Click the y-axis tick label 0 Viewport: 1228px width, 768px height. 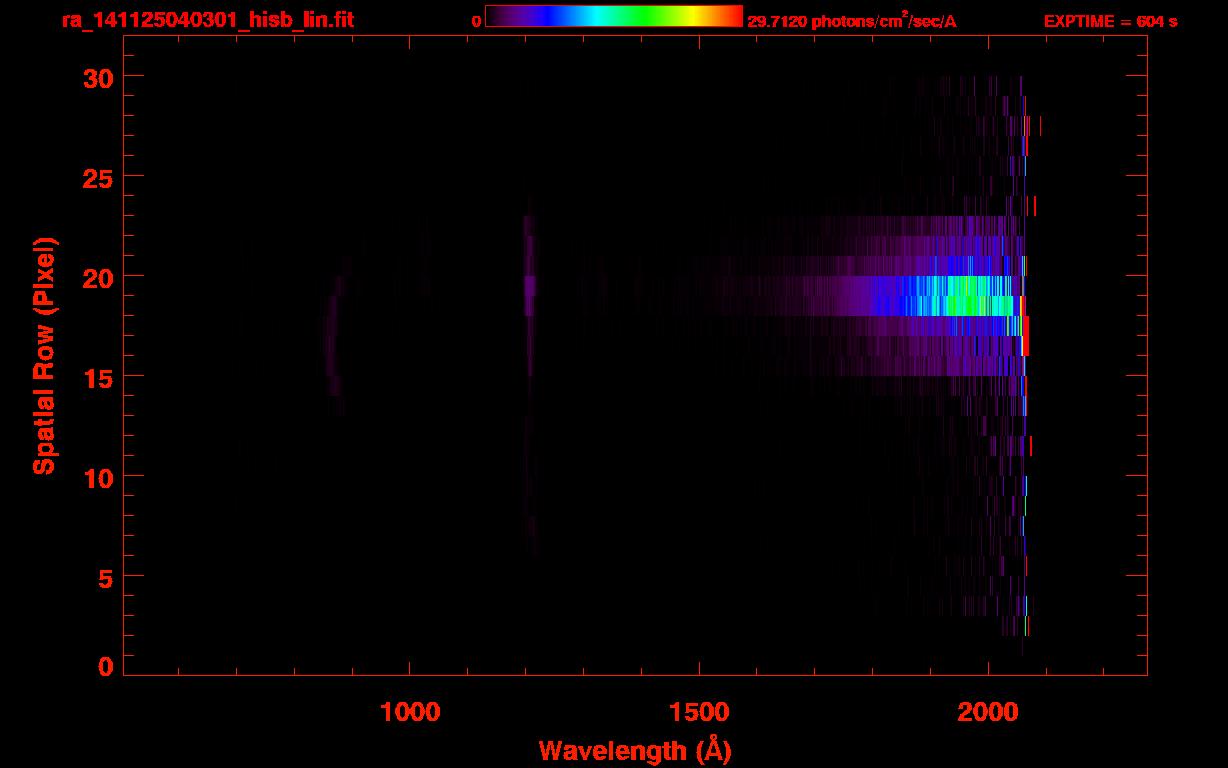coord(104,667)
